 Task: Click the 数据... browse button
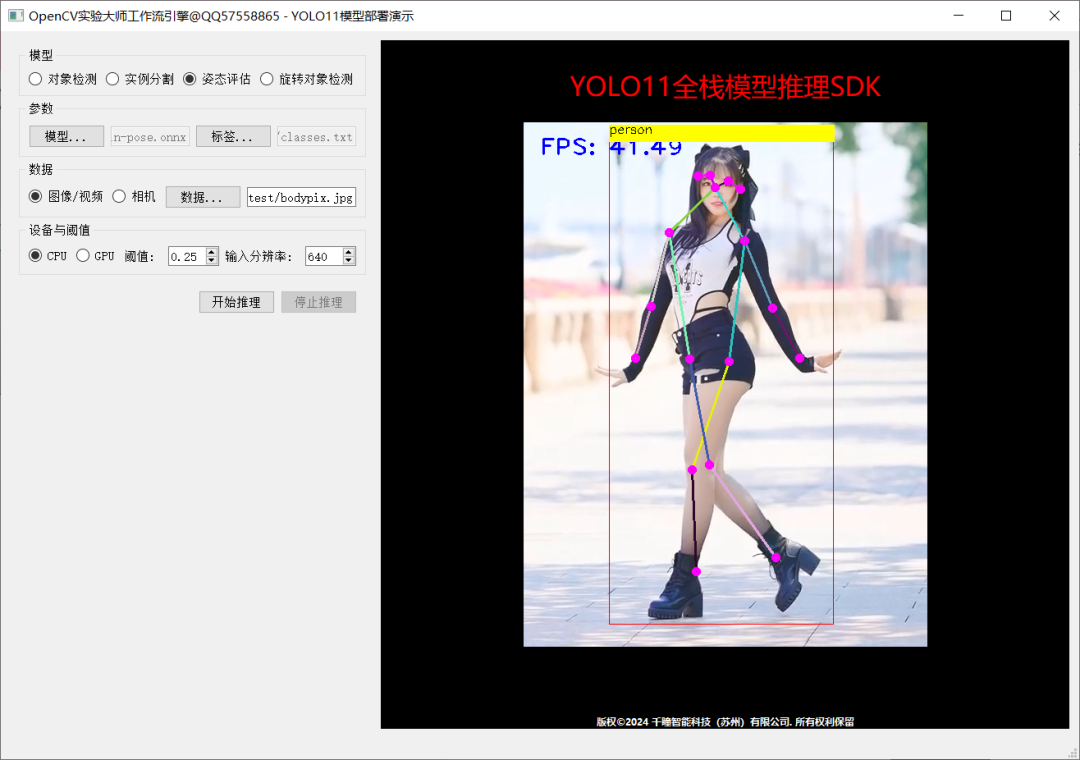click(202, 197)
